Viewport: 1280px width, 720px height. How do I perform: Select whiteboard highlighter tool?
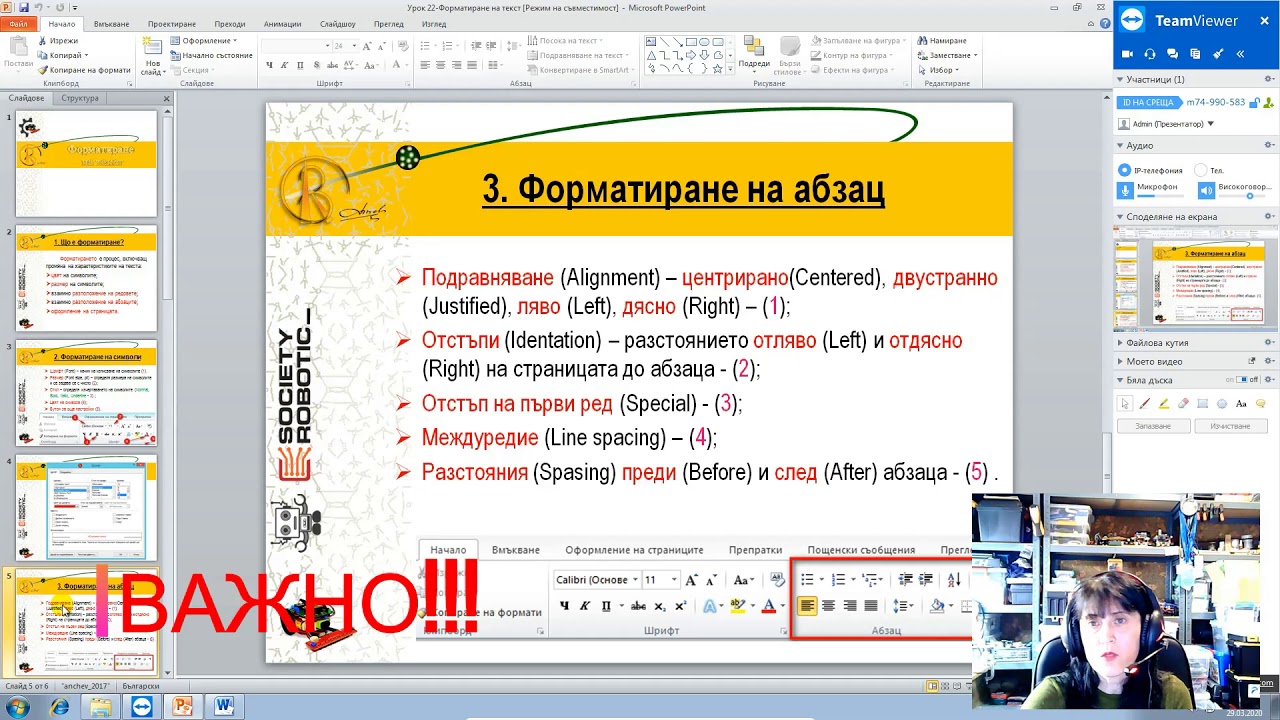click(x=1164, y=404)
